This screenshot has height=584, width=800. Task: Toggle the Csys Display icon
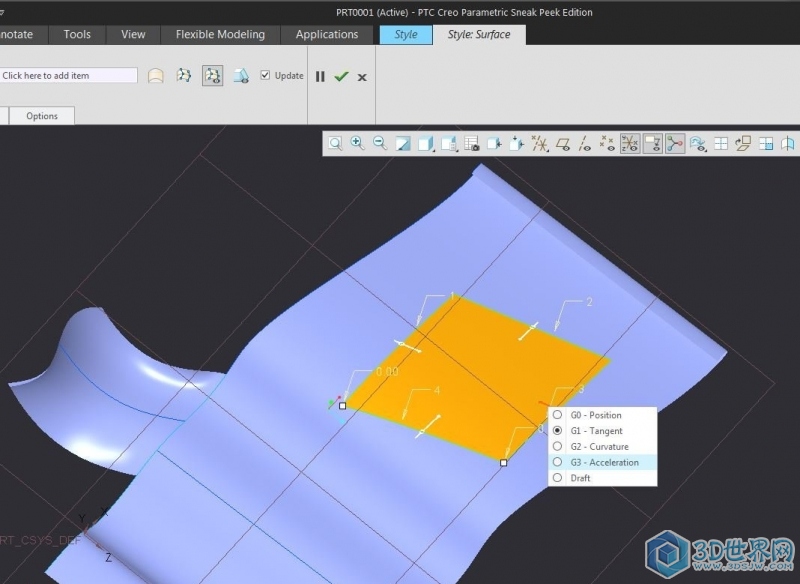coord(630,144)
